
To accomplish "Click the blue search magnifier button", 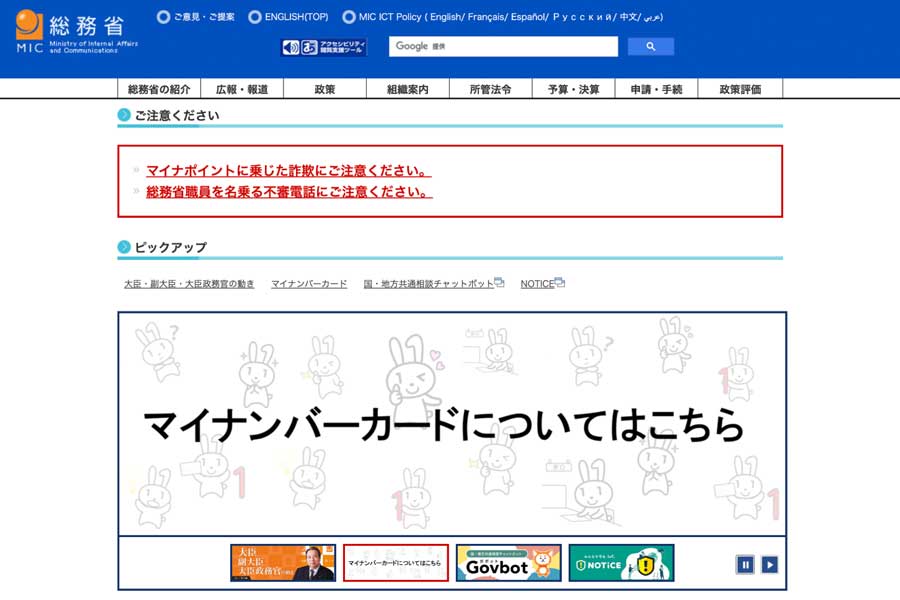I will pyautogui.click(x=650, y=47).
